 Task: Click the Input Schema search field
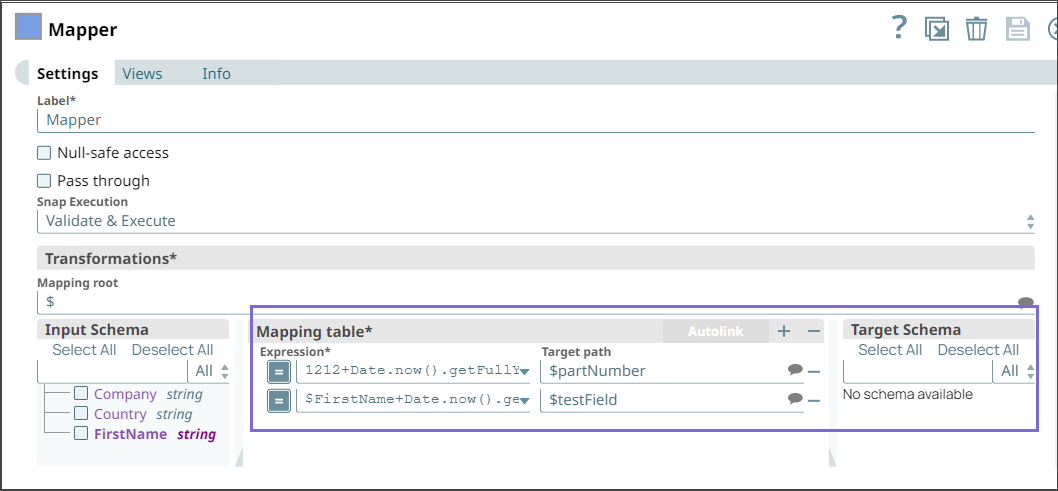[x=112, y=371]
